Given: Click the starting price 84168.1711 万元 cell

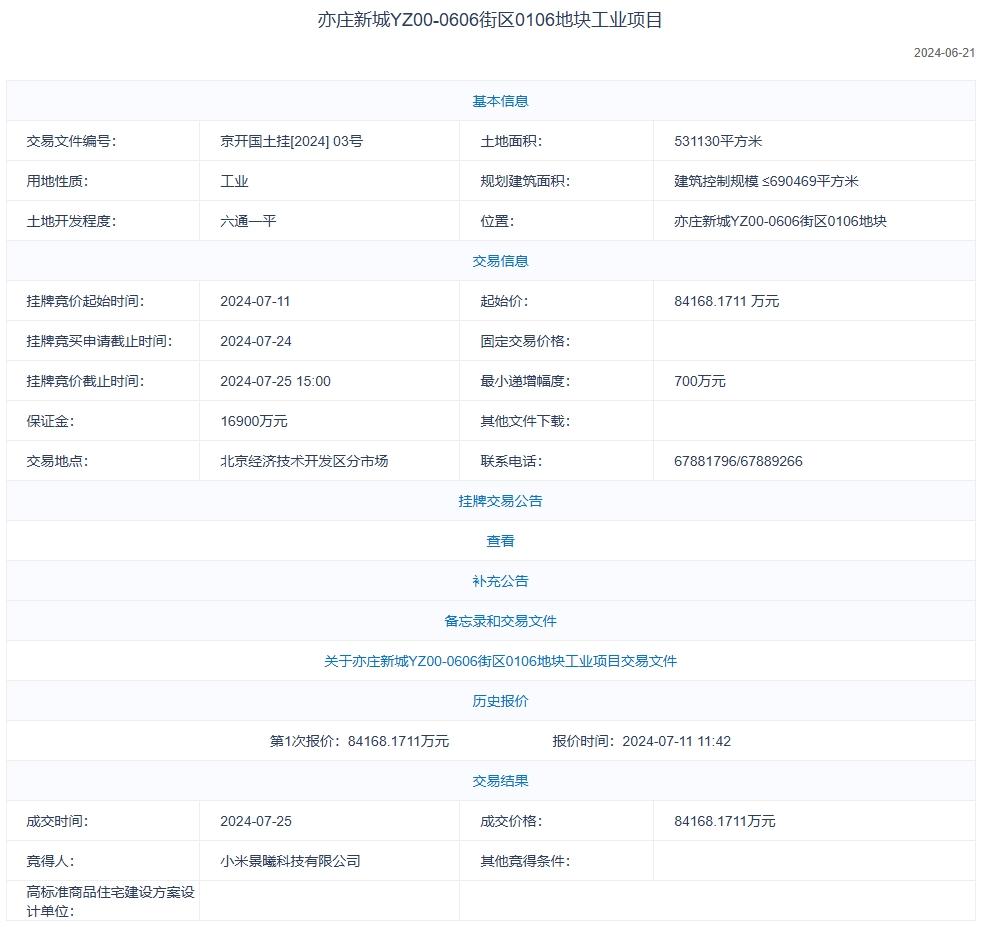Looking at the screenshot, I should tap(726, 301).
